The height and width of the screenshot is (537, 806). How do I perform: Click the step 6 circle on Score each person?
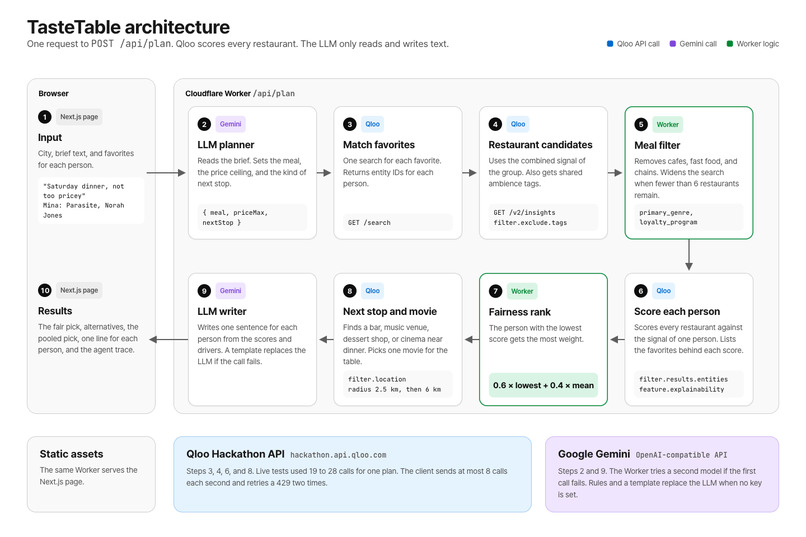coord(640,290)
